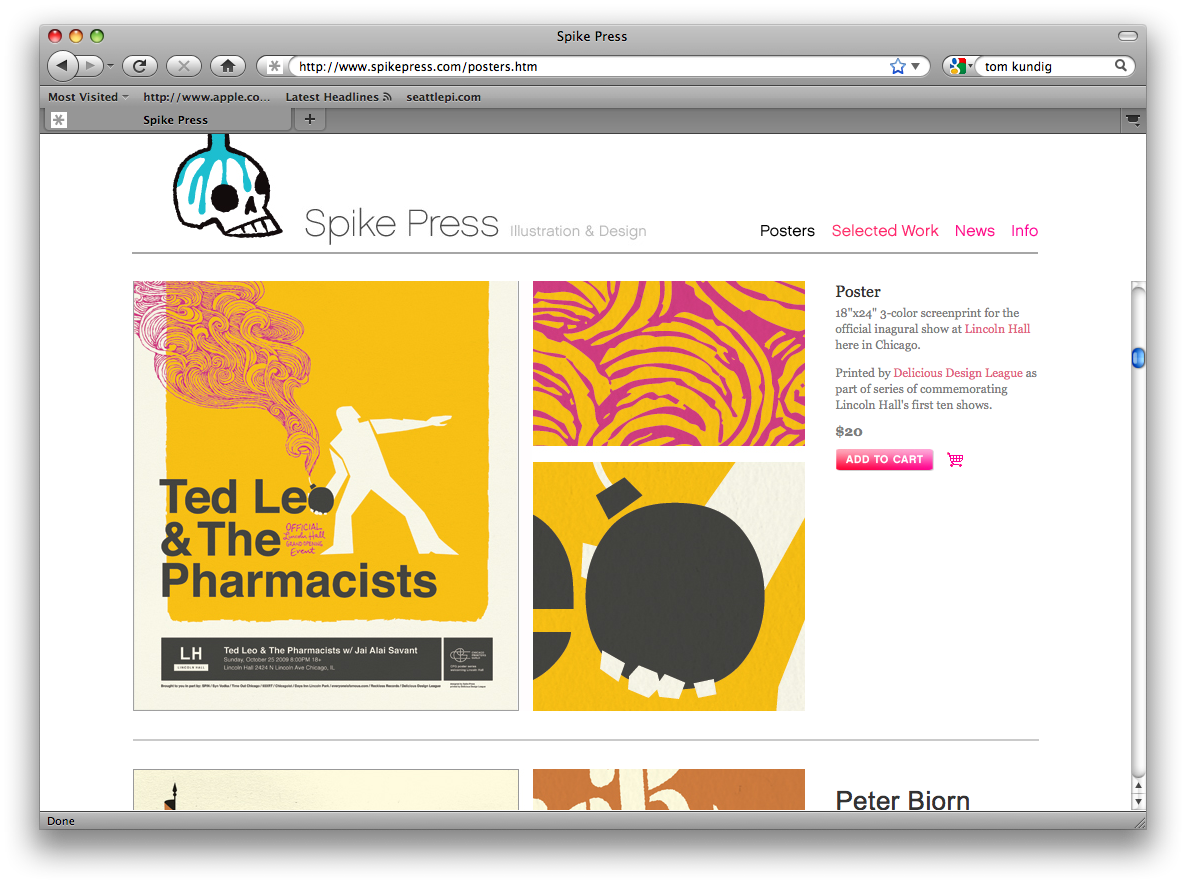
Task: Open the search engine selector dropdown
Action: pos(961,67)
